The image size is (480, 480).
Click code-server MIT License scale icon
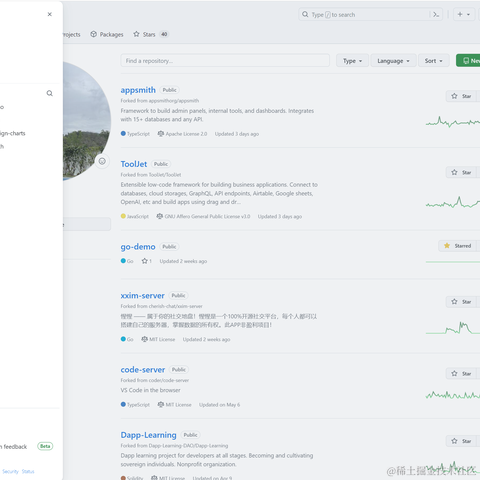[x=161, y=405]
